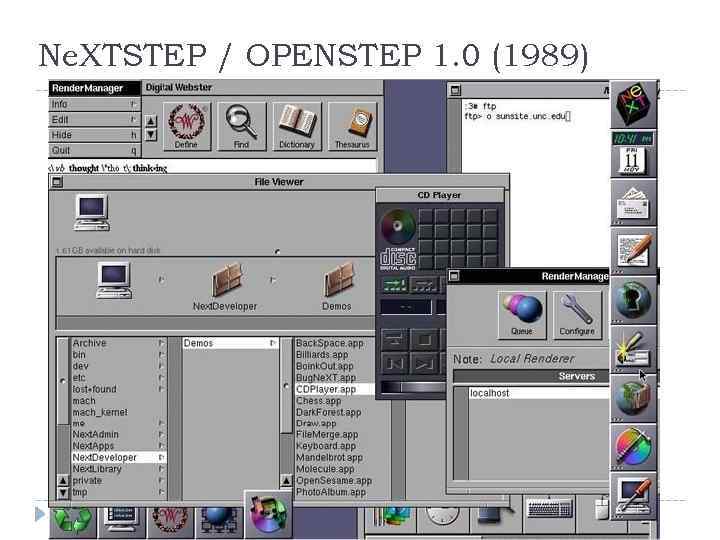The width and height of the screenshot is (720, 540).
Task: Open the Mail envelope dock icon
Action: pyautogui.click(x=633, y=202)
